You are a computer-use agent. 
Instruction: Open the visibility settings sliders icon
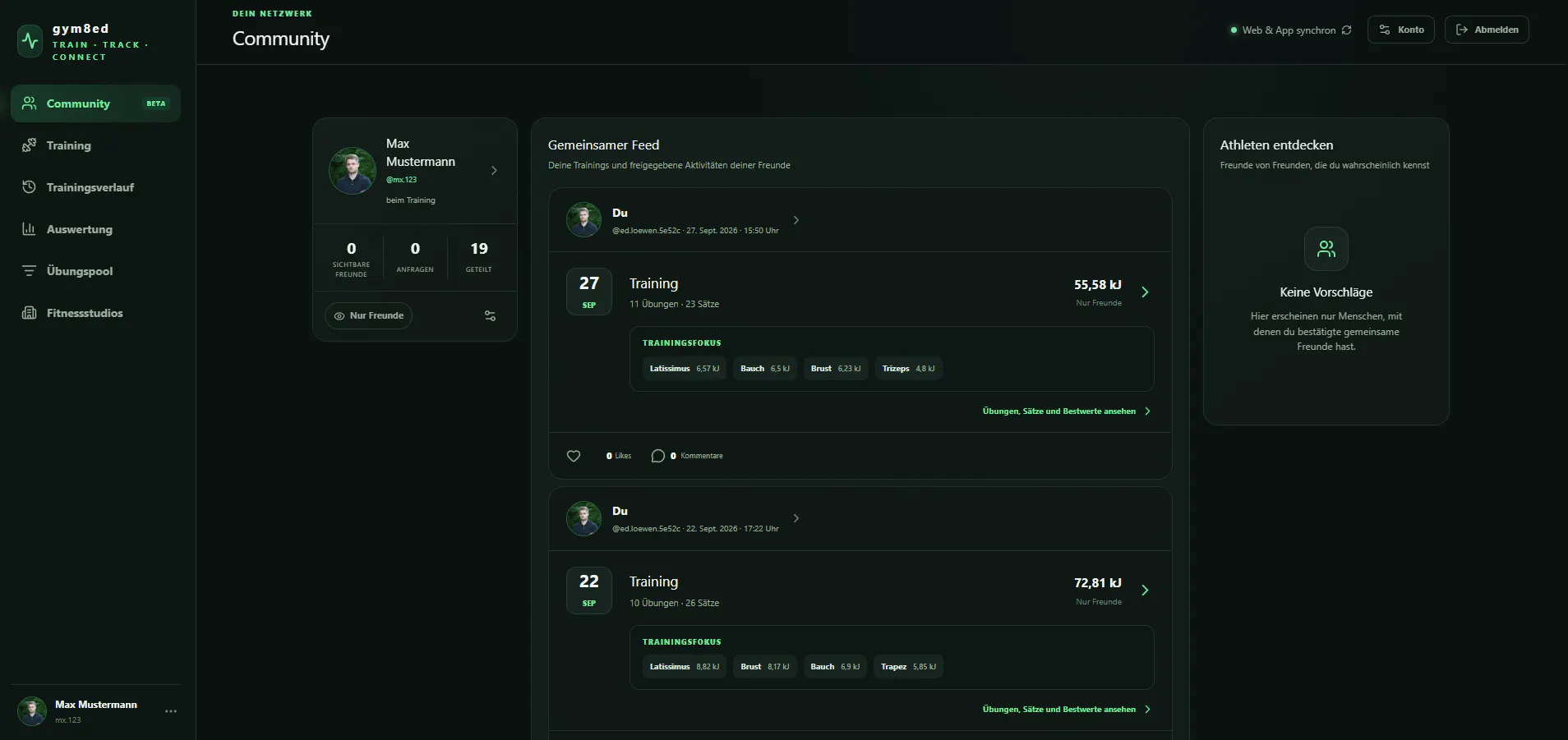point(490,315)
